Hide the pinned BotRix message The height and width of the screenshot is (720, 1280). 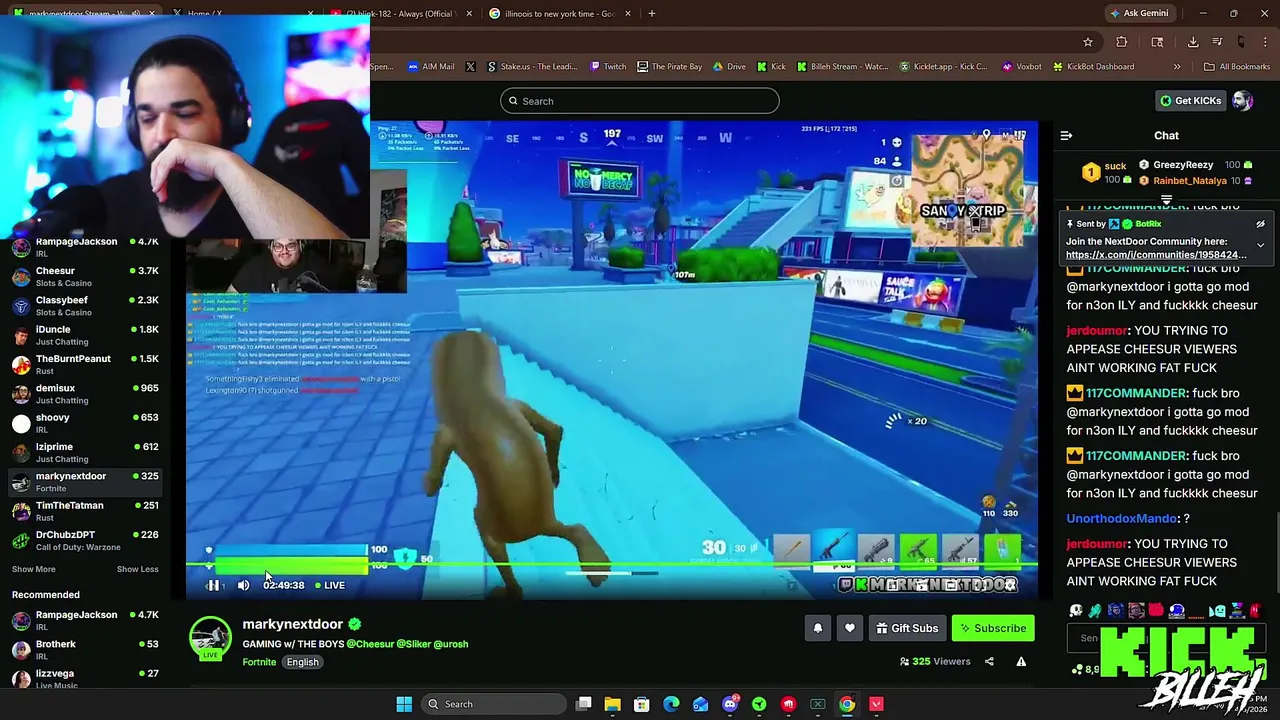pyautogui.click(x=1260, y=224)
